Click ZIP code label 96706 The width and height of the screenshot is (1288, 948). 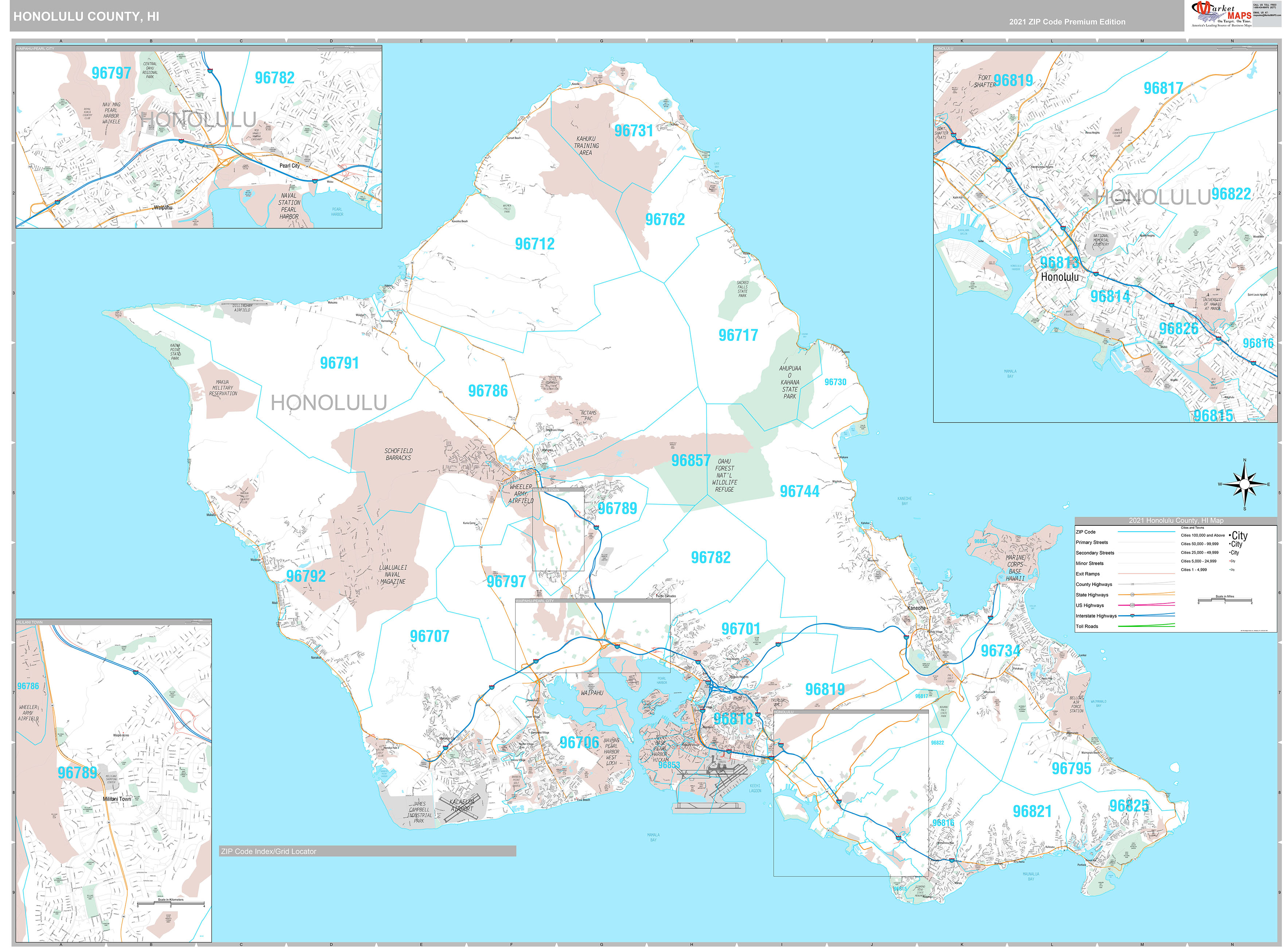pos(579,743)
